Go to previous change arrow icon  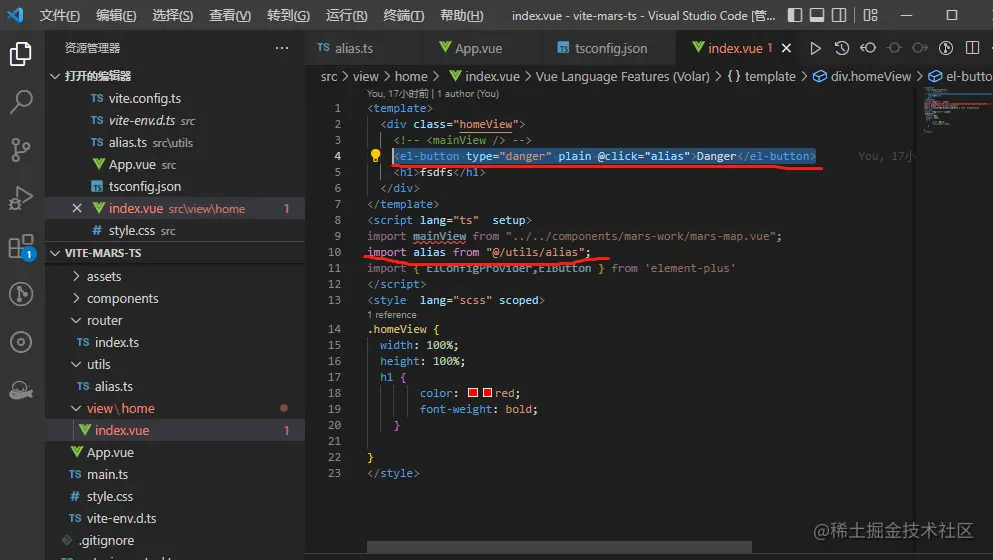868,48
